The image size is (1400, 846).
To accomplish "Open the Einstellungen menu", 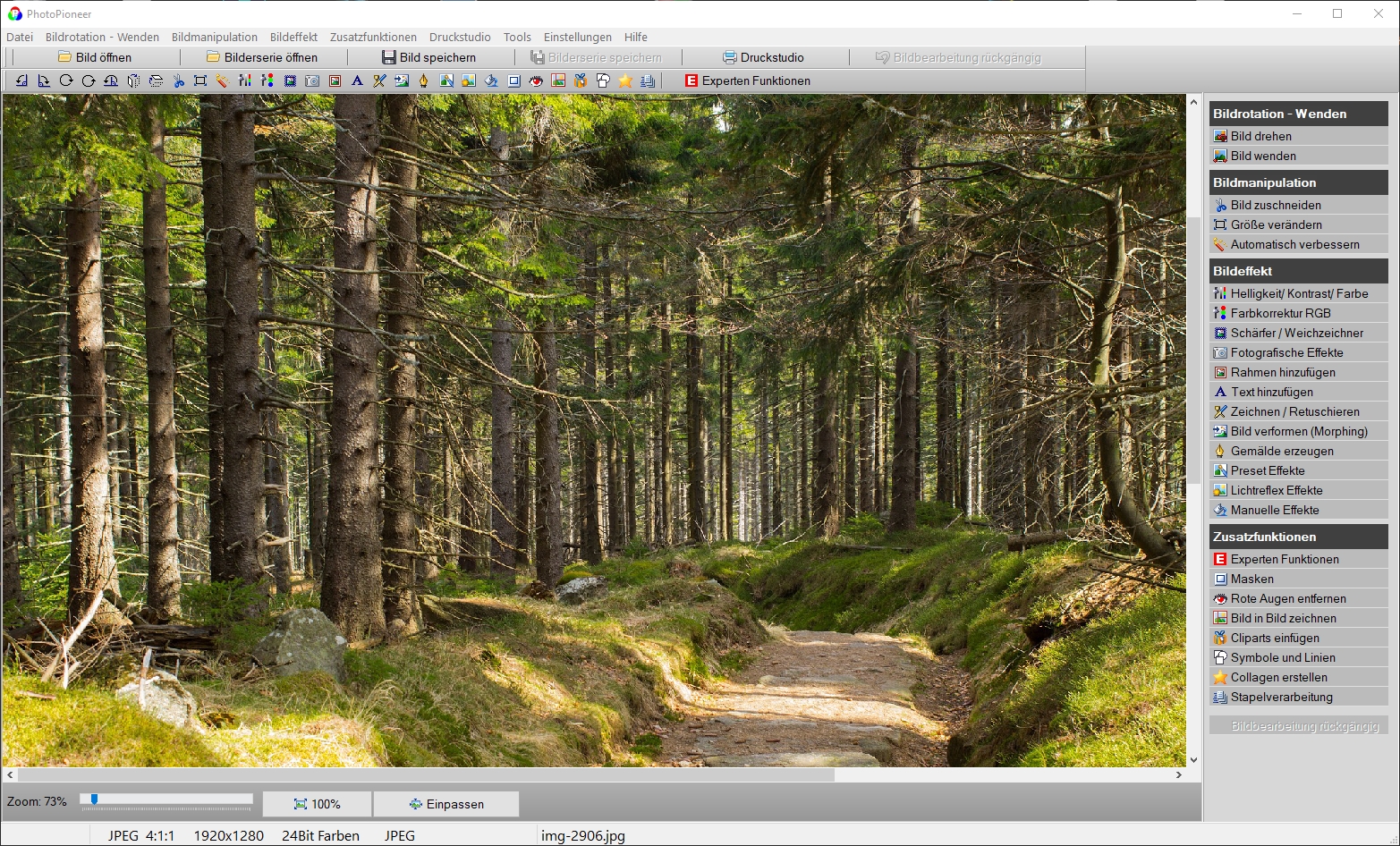I will click(x=577, y=37).
